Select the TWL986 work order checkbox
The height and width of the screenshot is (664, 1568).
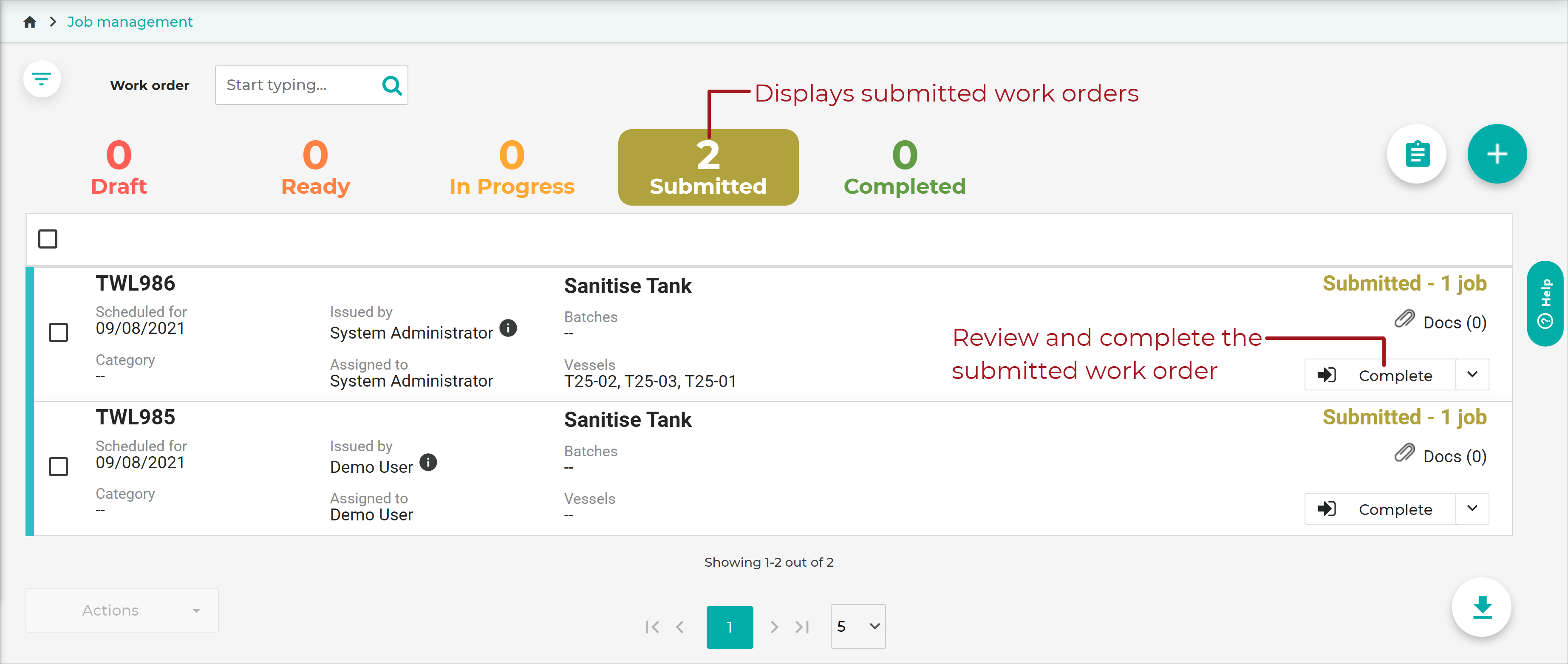click(x=59, y=332)
